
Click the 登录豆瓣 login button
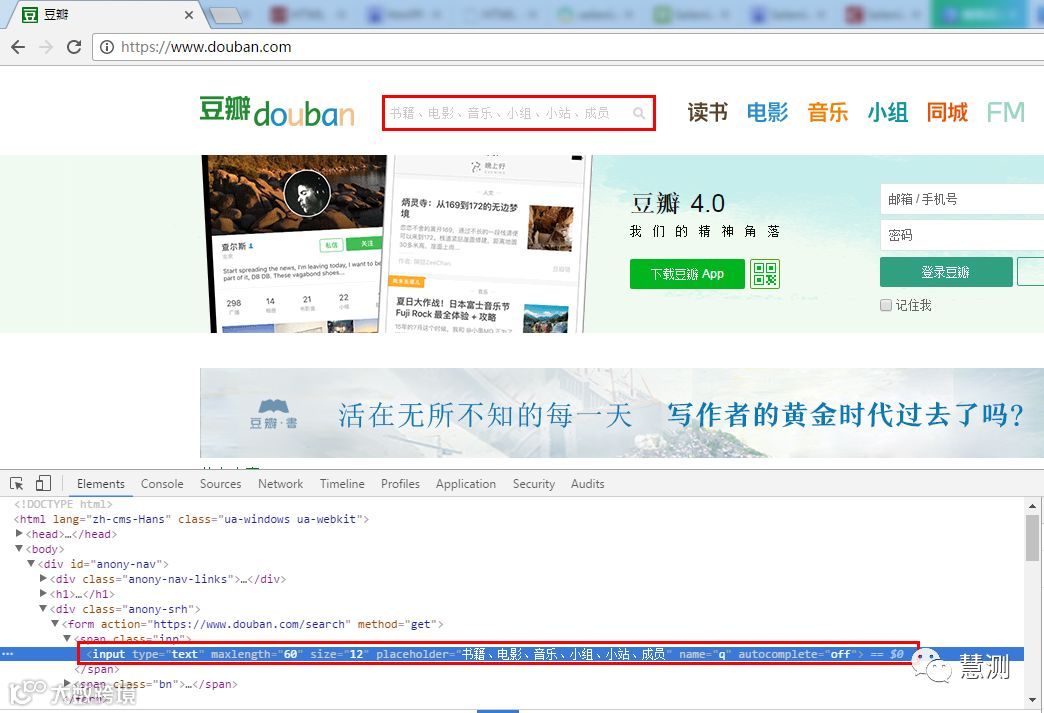(946, 272)
